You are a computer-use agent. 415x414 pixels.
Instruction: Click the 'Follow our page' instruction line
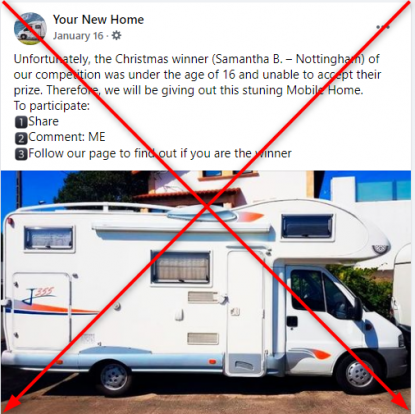160,153
